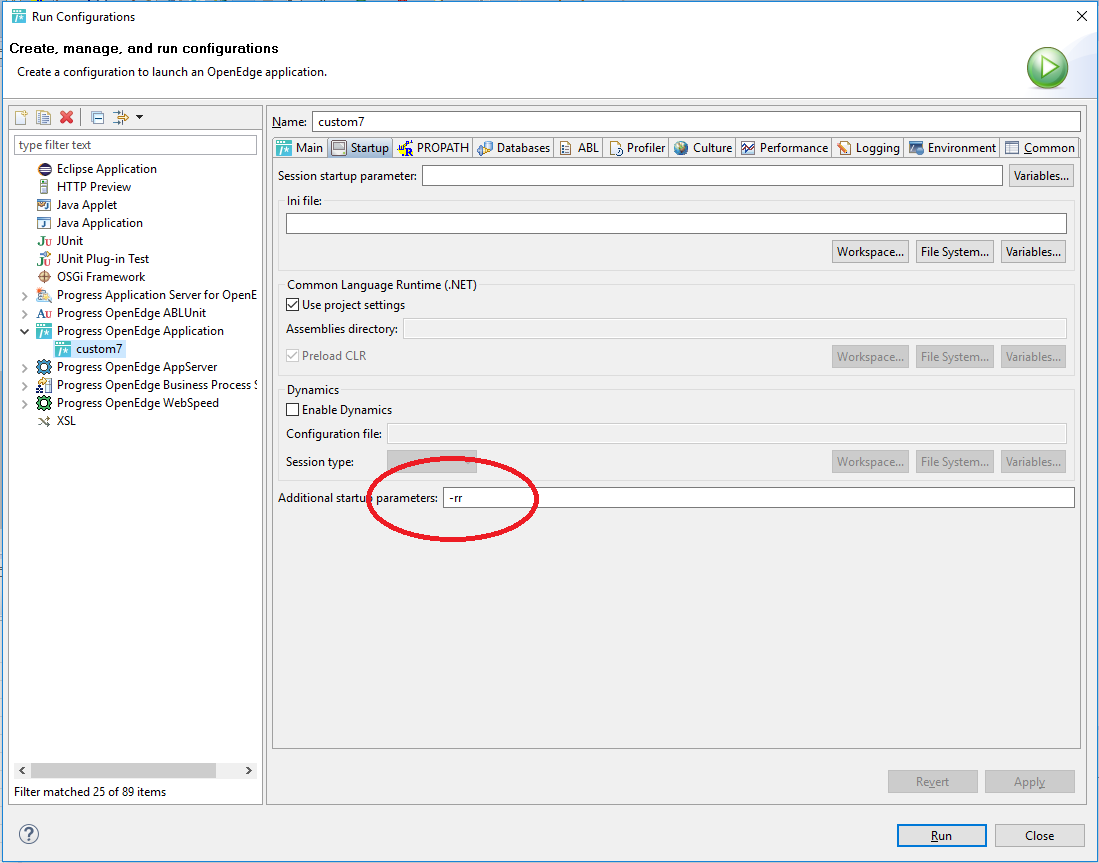Click the Progress Application Server for OpenEdge icon
The width and height of the screenshot is (1099, 863).
44,295
